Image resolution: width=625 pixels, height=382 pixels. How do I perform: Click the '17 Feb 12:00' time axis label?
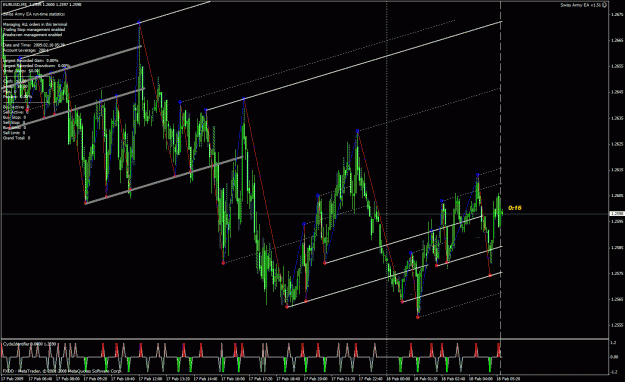(150, 378)
